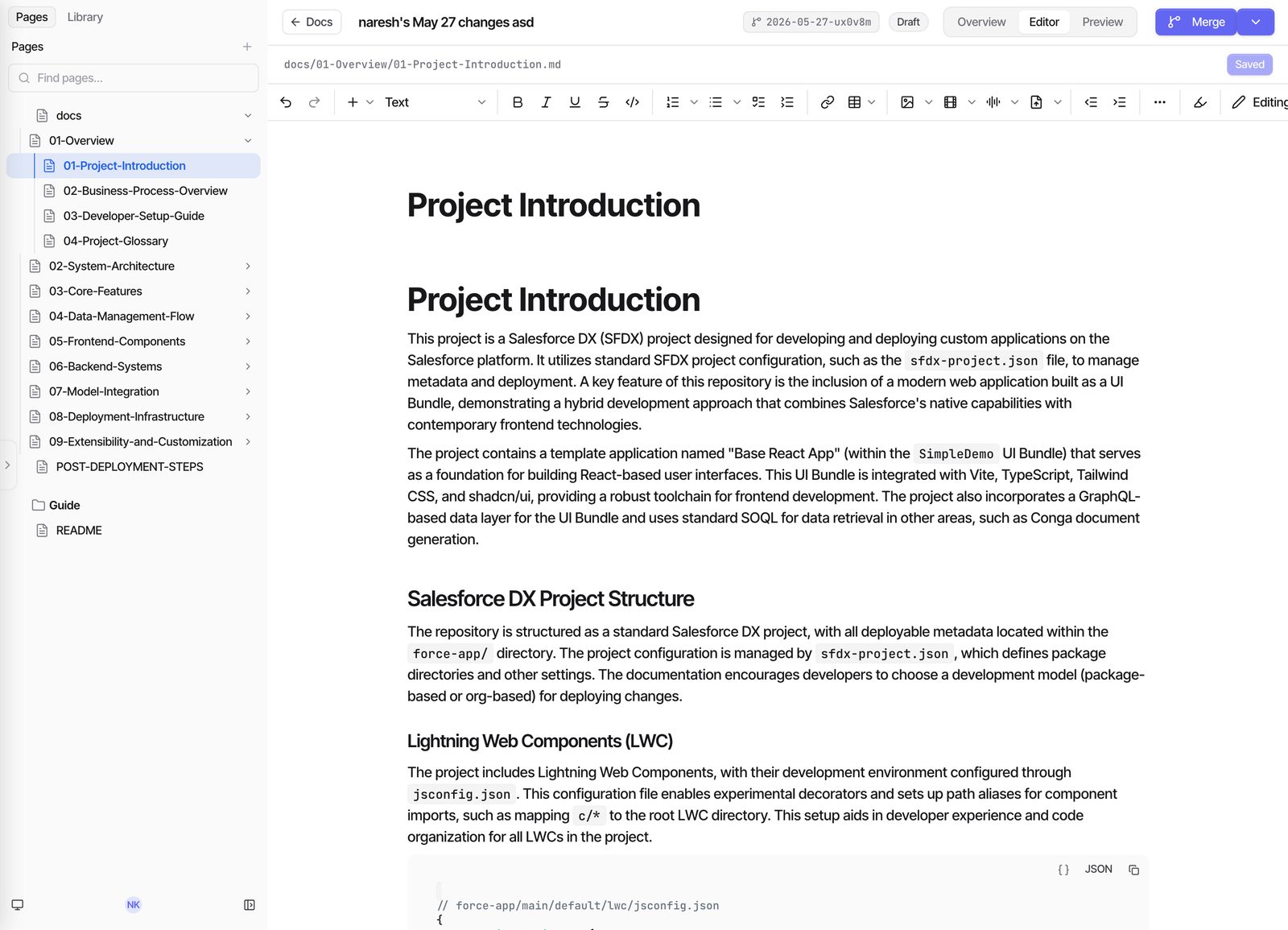Increase indent of the paragraph
This screenshot has width=1288, height=930.
[1120, 102]
